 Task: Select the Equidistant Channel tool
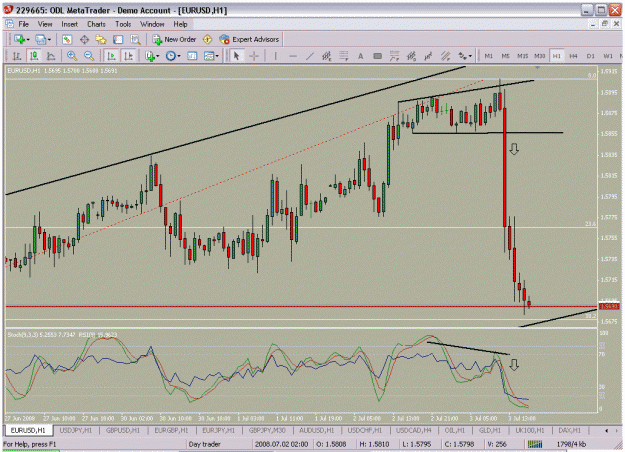point(327,56)
